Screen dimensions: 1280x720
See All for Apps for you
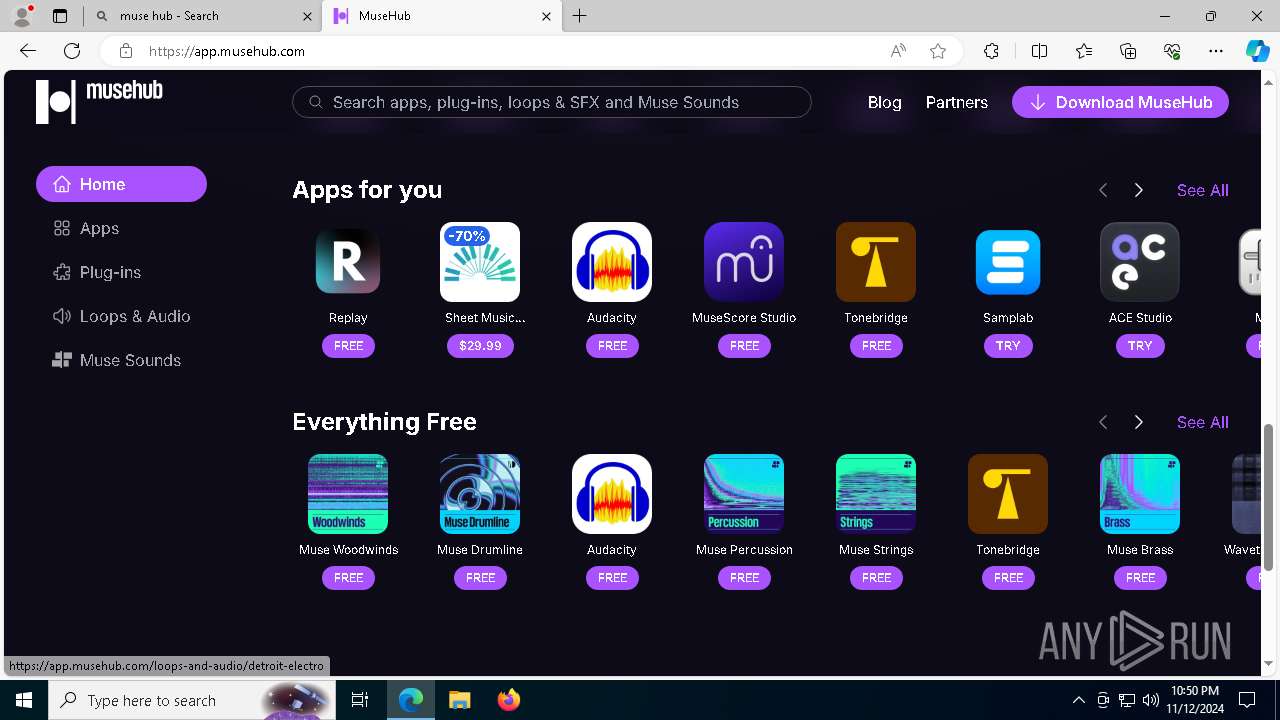click(x=1203, y=190)
